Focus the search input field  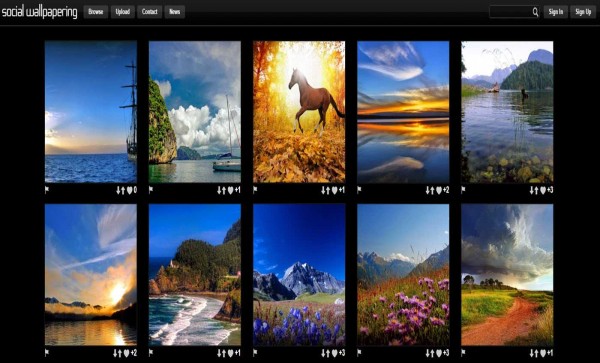pos(511,12)
